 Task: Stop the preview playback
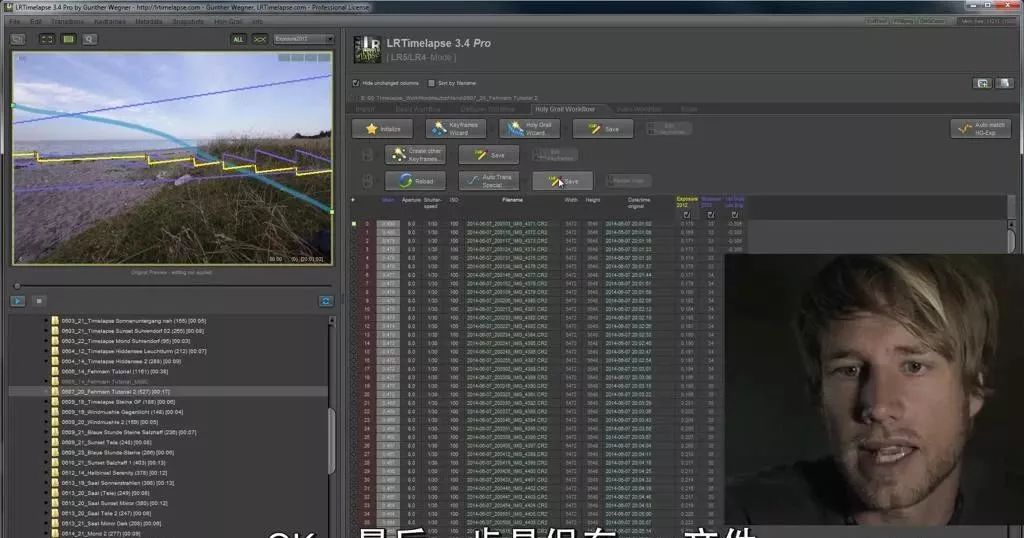tap(39, 301)
